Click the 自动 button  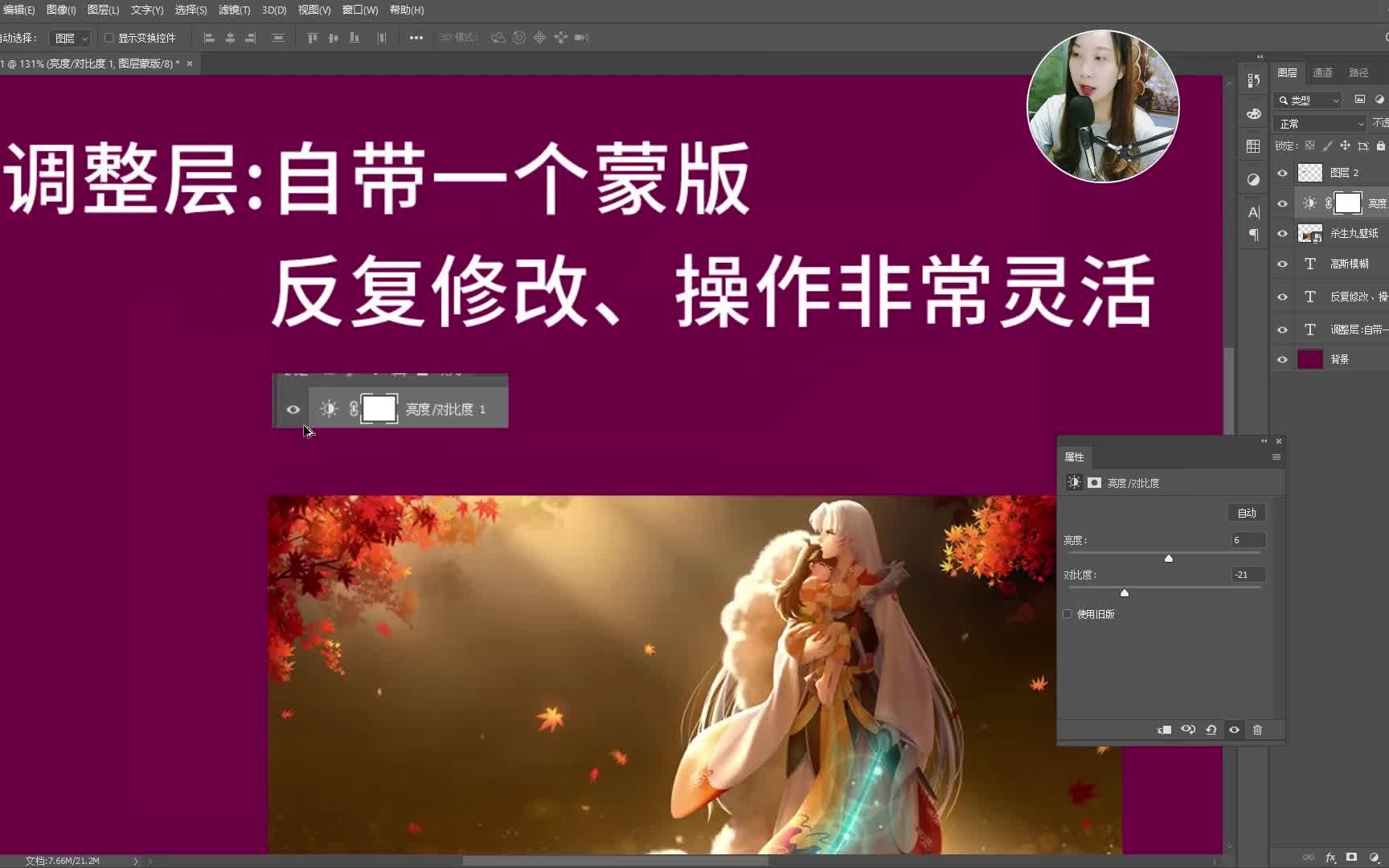(x=1247, y=513)
